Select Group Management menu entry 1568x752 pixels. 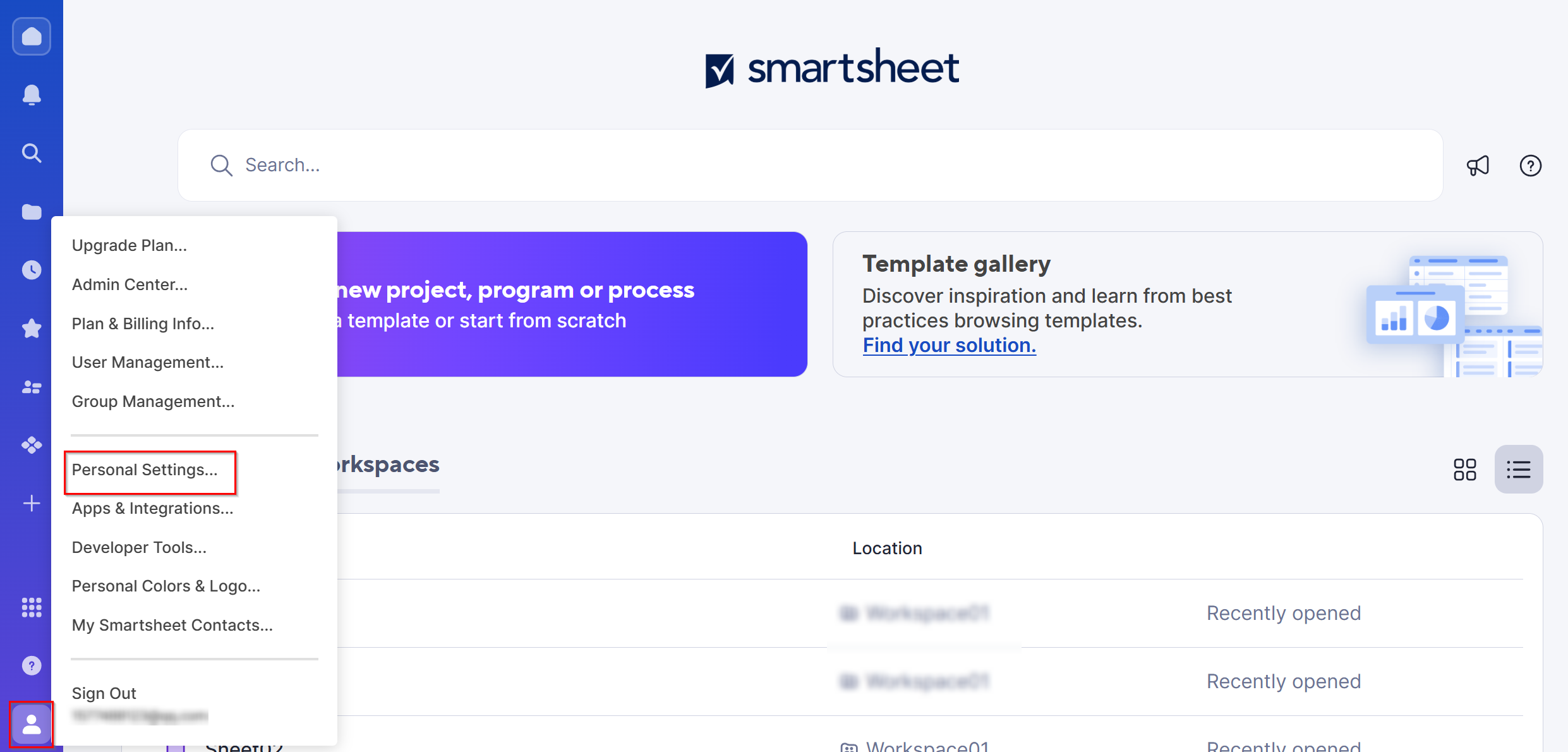tap(153, 401)
